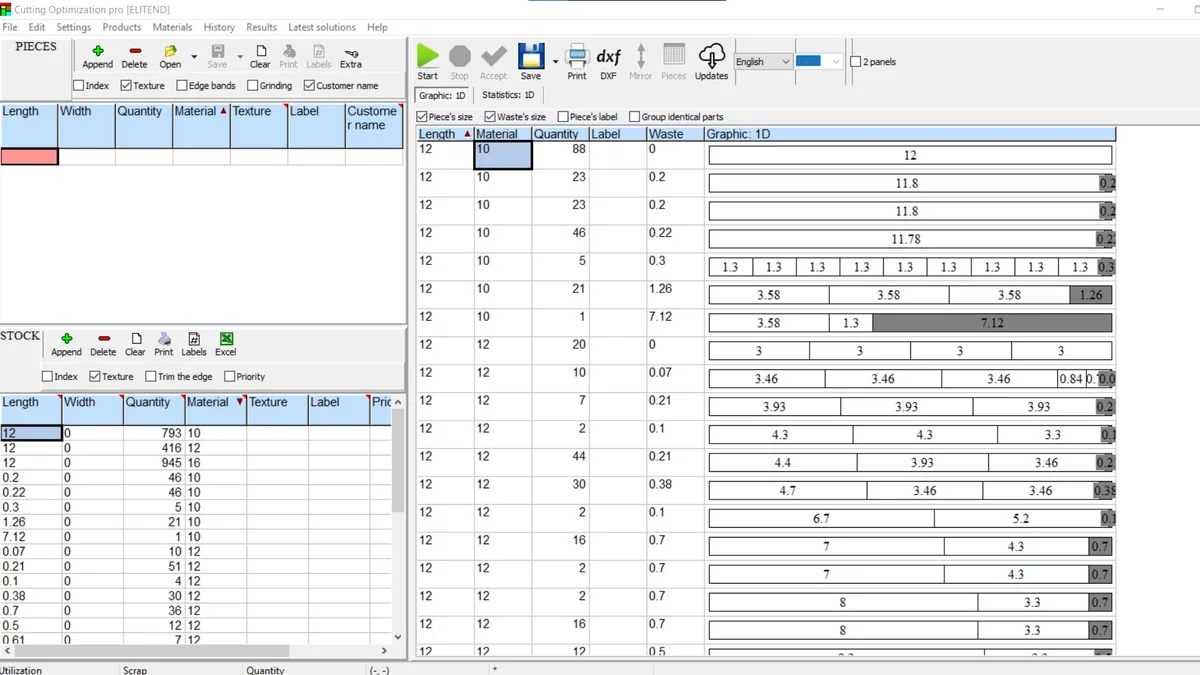The height and width of the screenshot is (675, 1200).
Task: Stop the optimization
Action: (459, 61)
